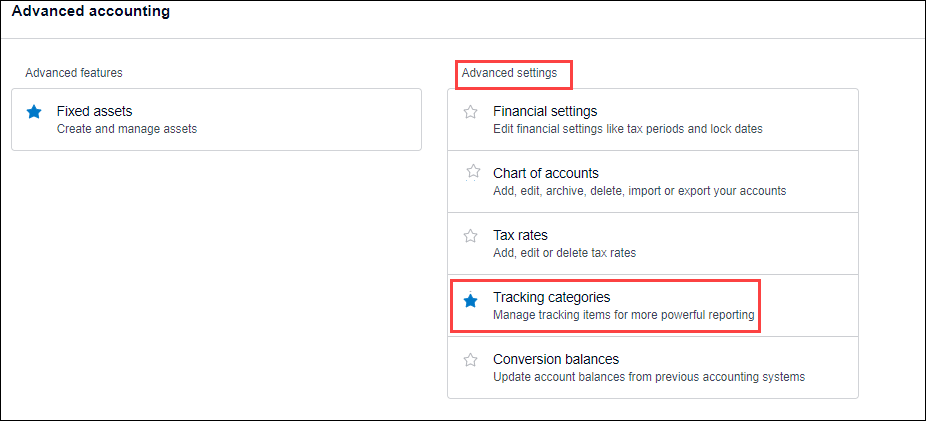Screen dimensions: 926x421
Task: Select the Tax rates title
Action: tap(520, 235)
